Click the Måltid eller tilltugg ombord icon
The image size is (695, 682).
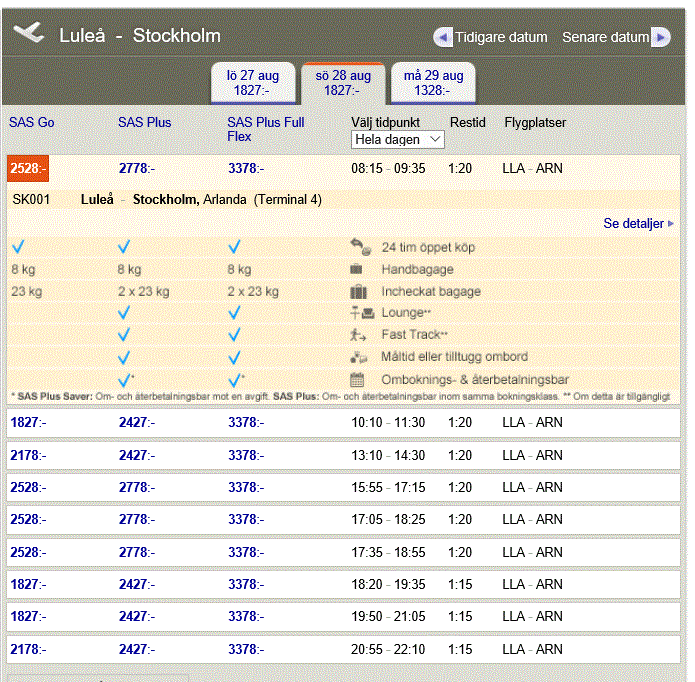pyautogui.click(x=359, y=357)
